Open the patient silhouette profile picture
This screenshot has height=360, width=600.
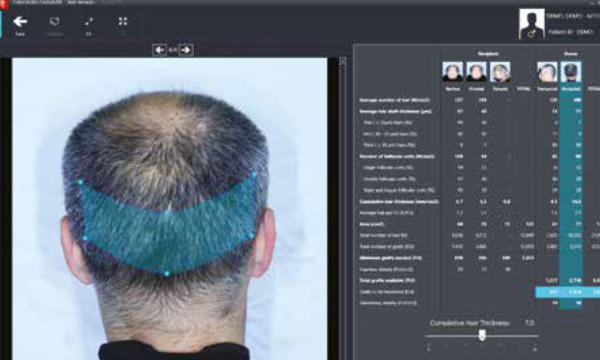532,24
